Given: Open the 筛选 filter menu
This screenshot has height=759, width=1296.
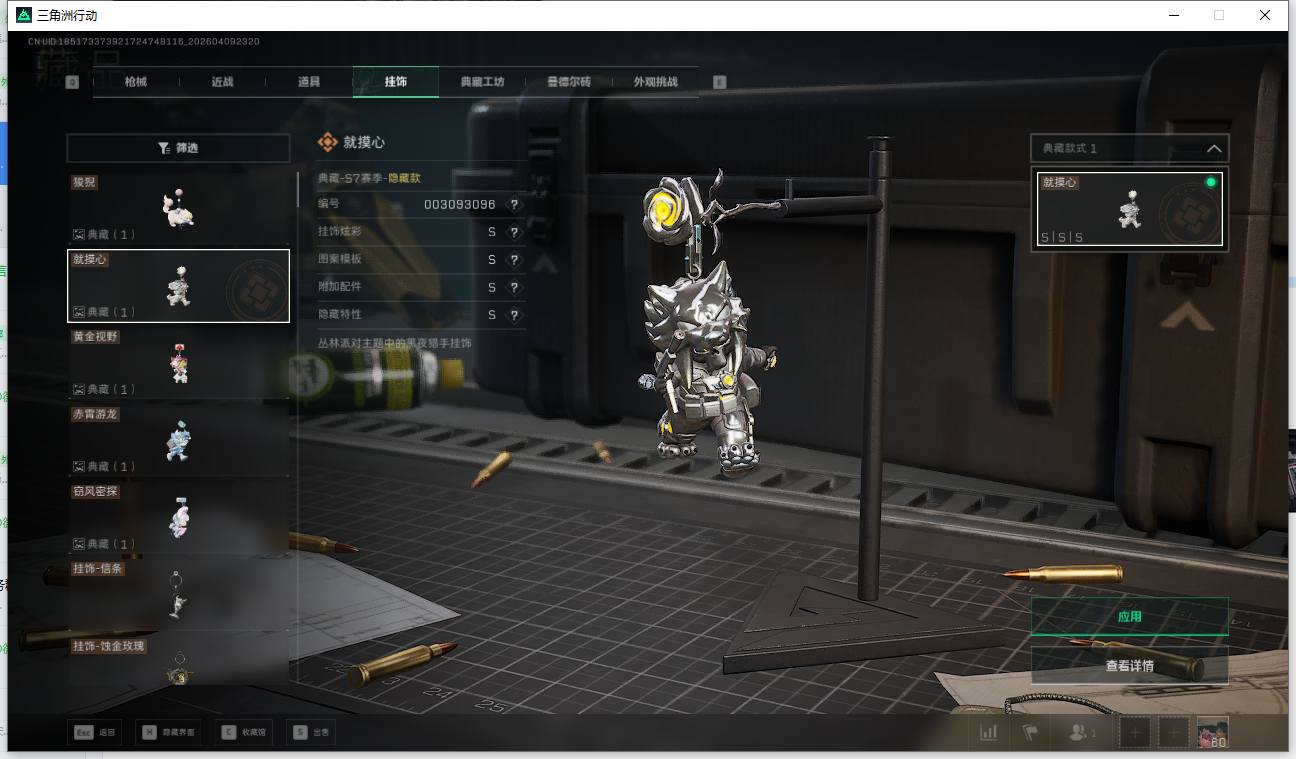Looking at the screenshot, I should pos(178,148).
